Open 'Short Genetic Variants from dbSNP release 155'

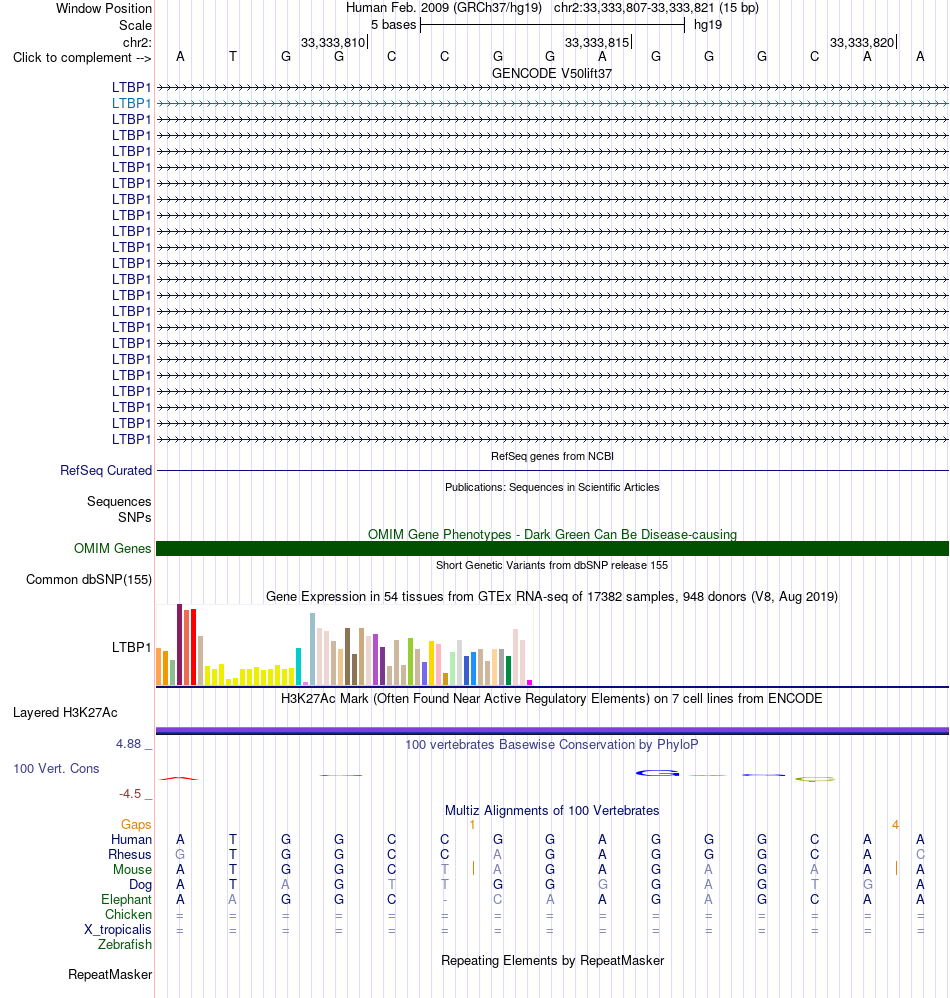[552, 565]
